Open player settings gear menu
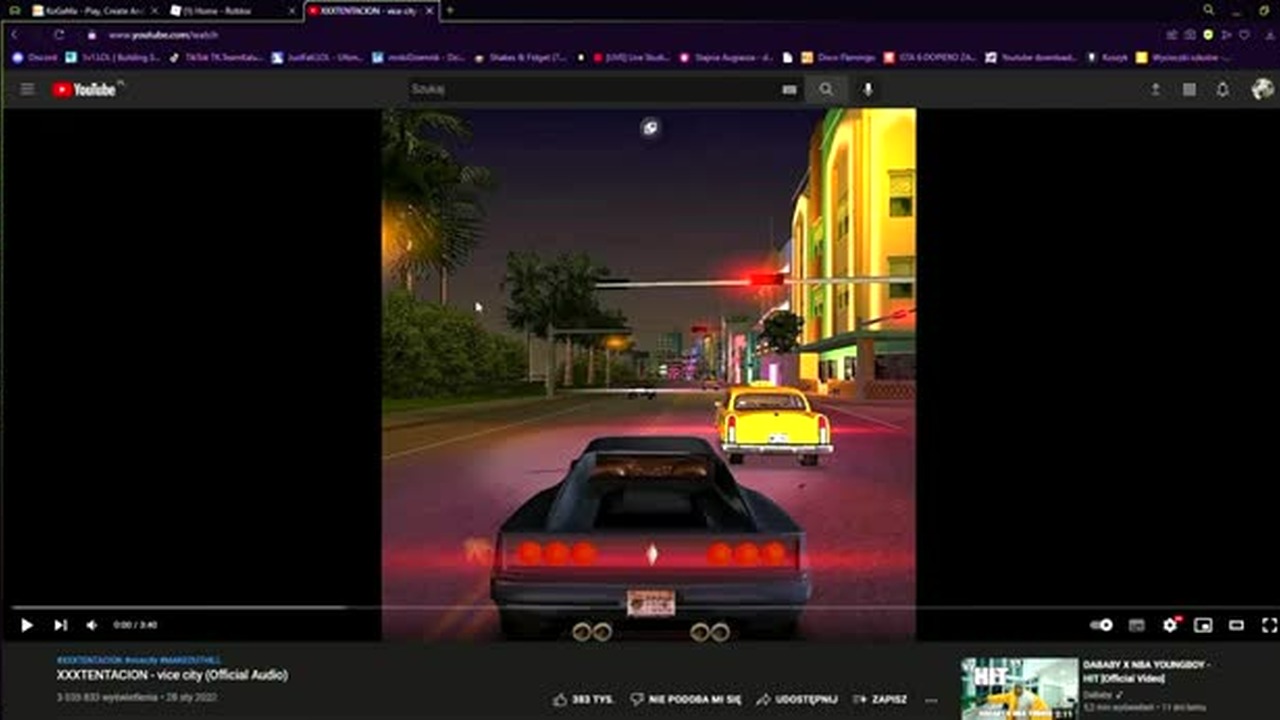Image resolution: width=1280 pixels, height=720 pixels. tap(1170, 625)
